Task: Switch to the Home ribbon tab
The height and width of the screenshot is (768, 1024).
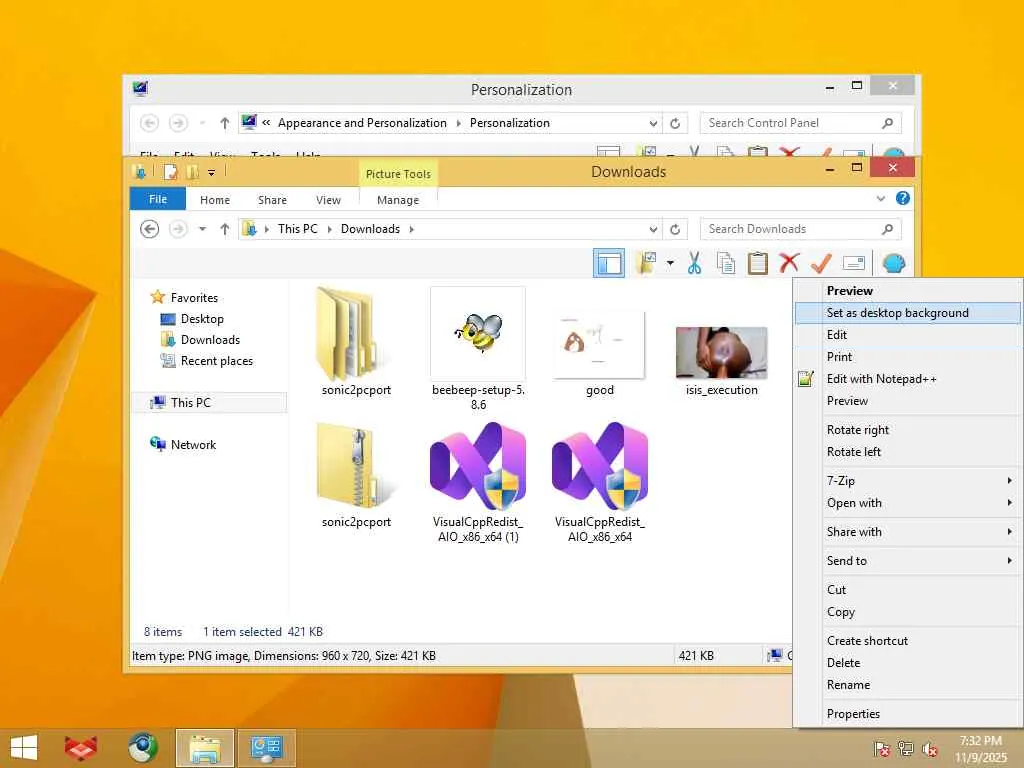Action: point(215,200)
